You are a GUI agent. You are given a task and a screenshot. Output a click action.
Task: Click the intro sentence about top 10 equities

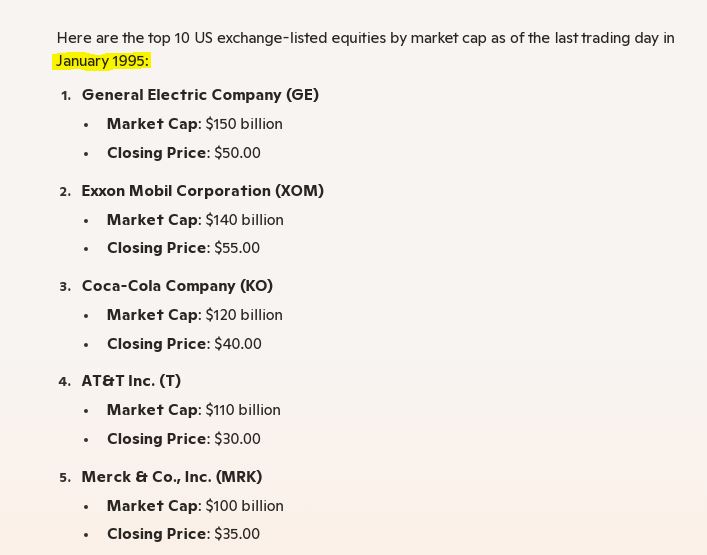coord(365,38)
